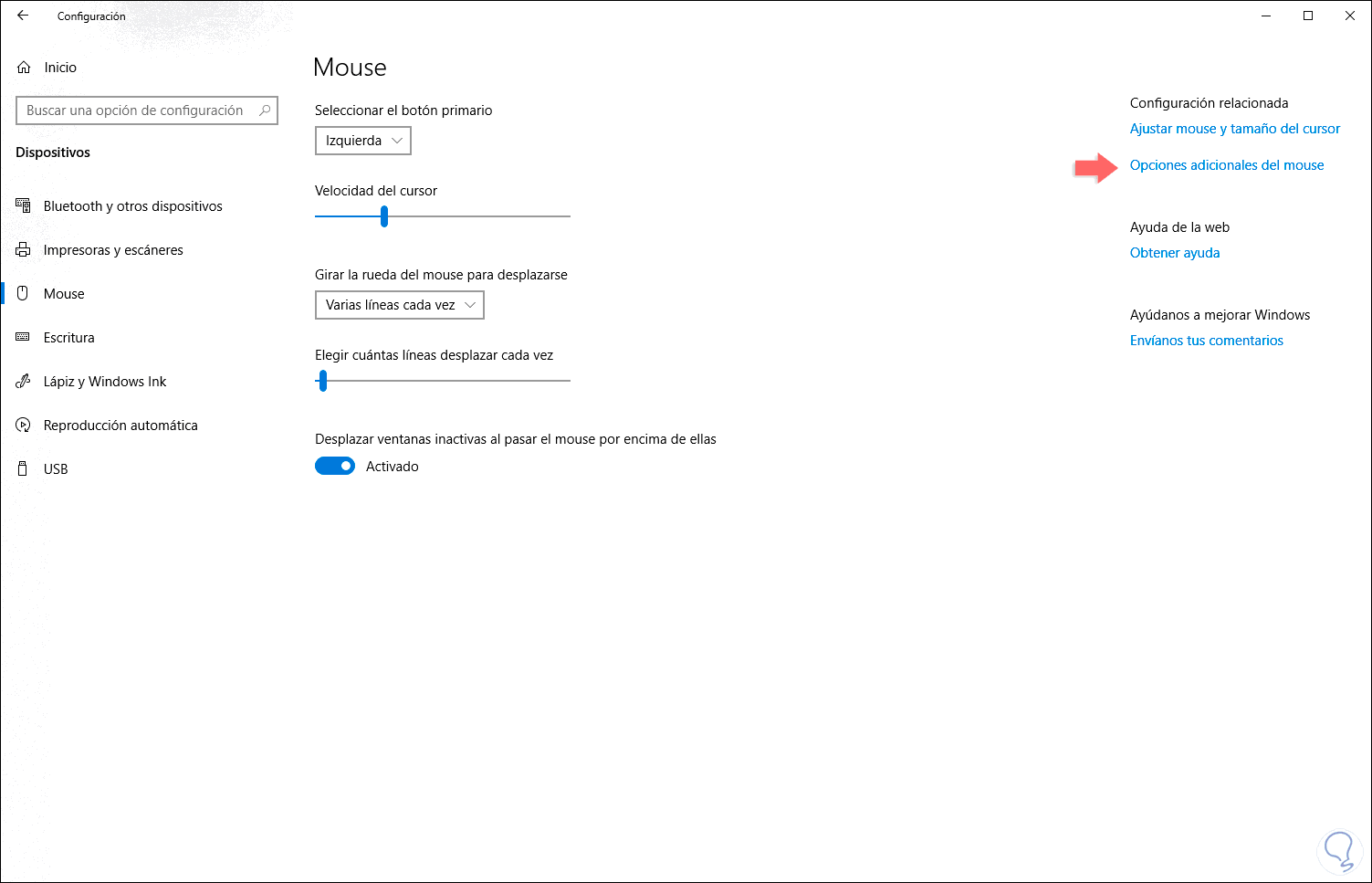
Task: Click the back arrow icon in title bar
Action: point(23,16)
